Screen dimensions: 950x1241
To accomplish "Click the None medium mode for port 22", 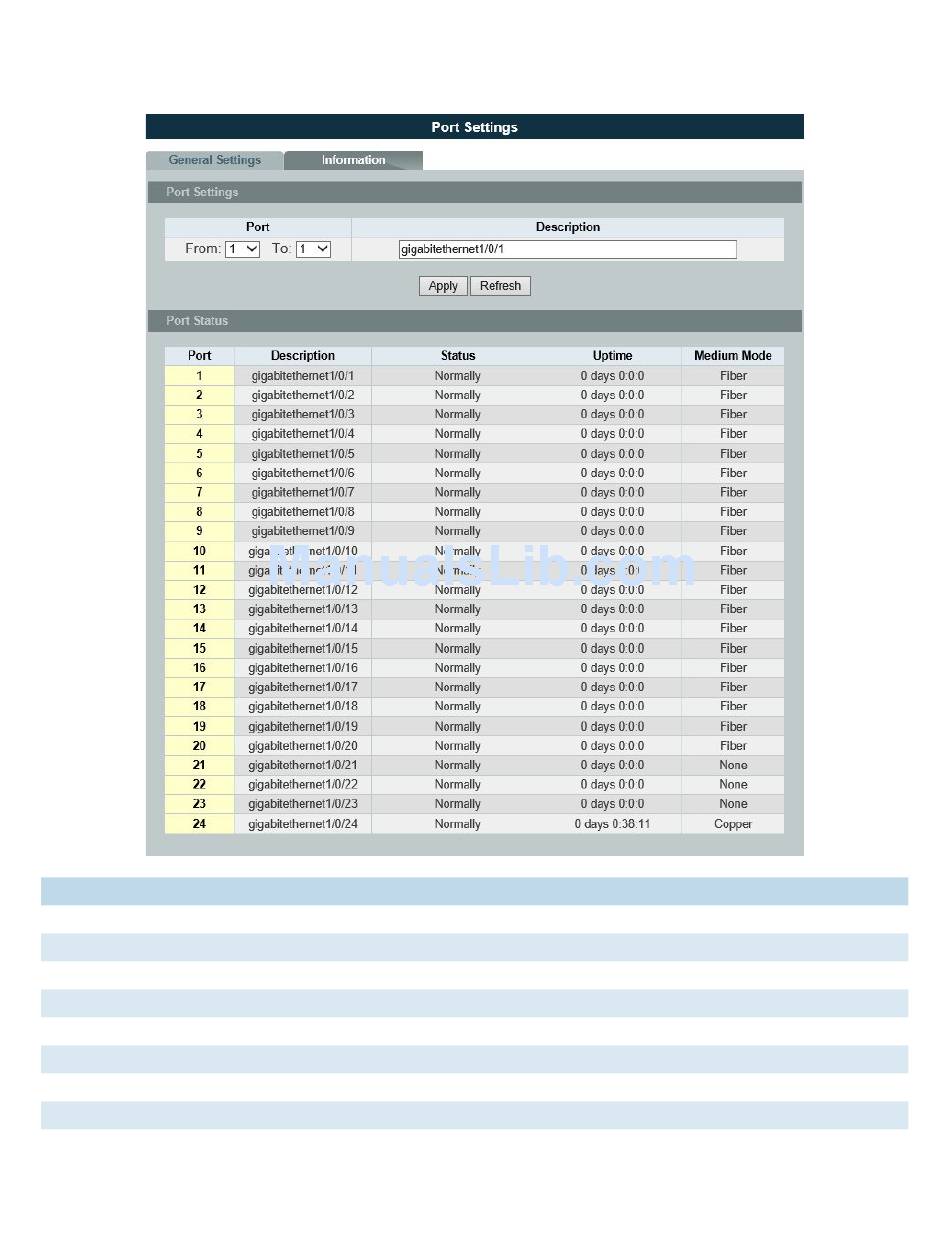I will (x=733, y=784).
